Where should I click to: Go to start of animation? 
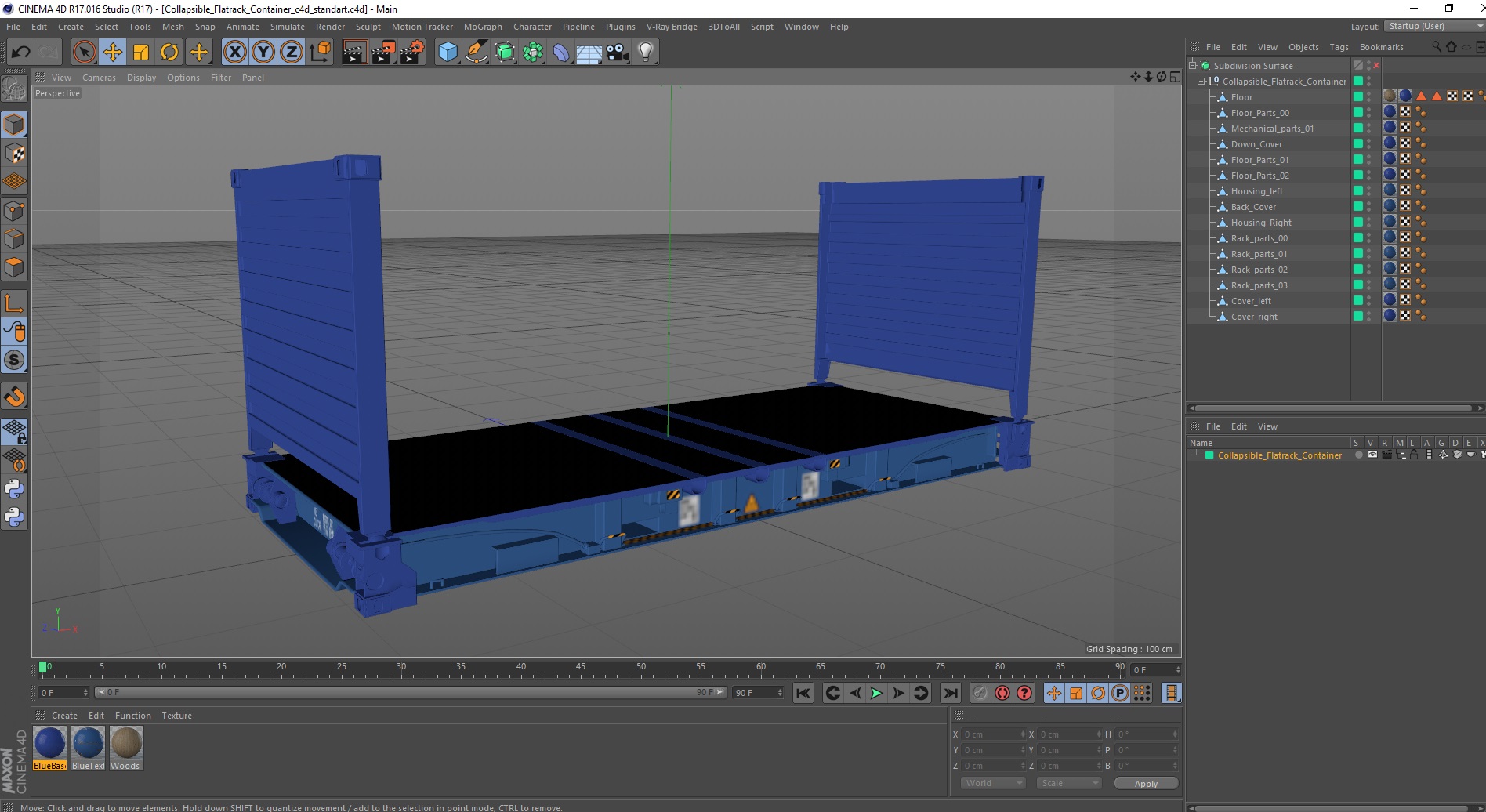803,693
